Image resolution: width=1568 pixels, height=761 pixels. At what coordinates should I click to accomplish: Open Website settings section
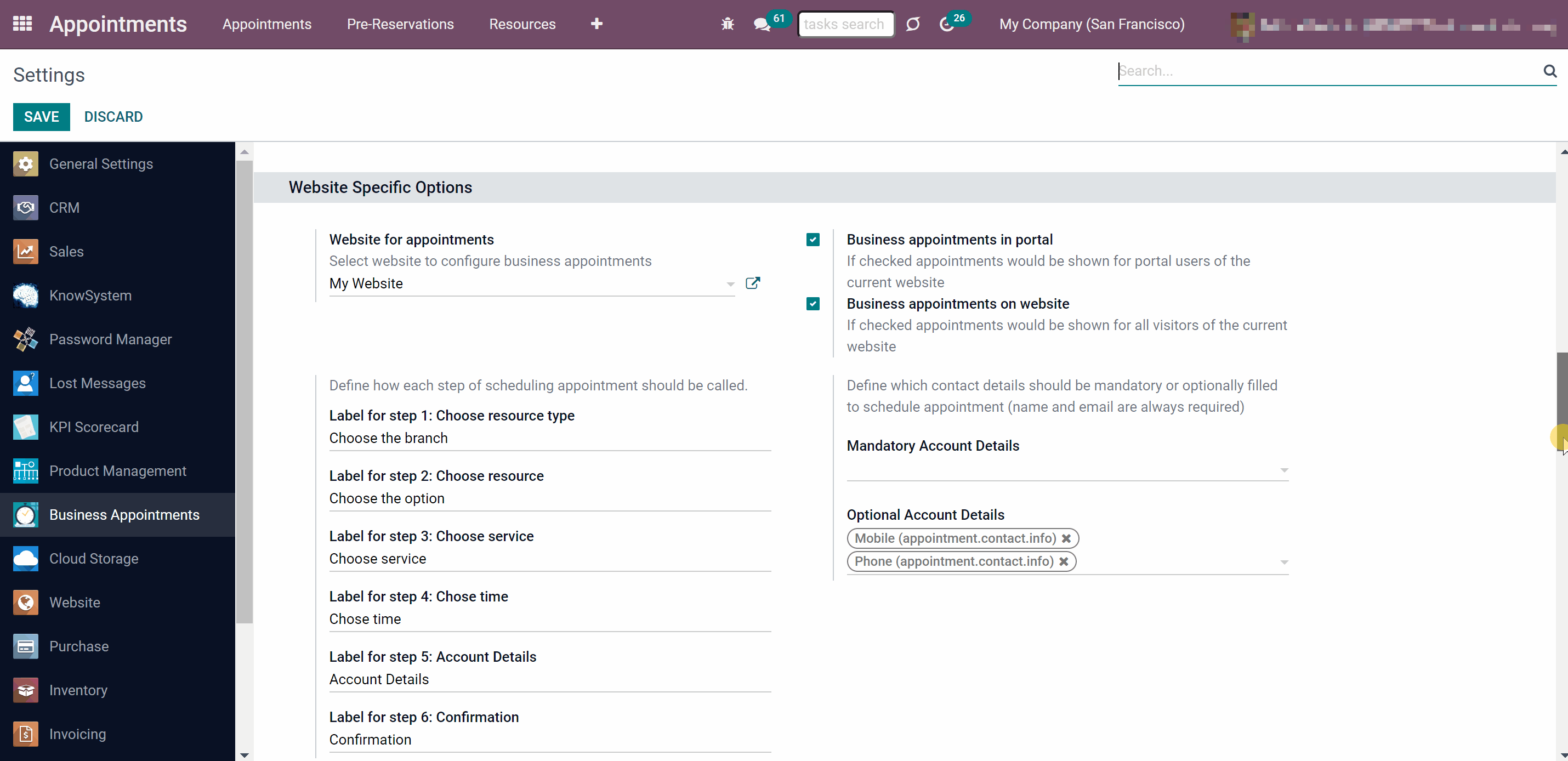click(117, 602)
